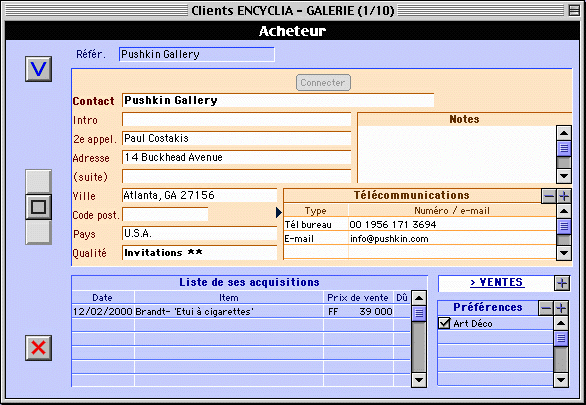Click the empty Intro field
The width and height of the screenshot is (586, 405).
(x=237, y=120)
